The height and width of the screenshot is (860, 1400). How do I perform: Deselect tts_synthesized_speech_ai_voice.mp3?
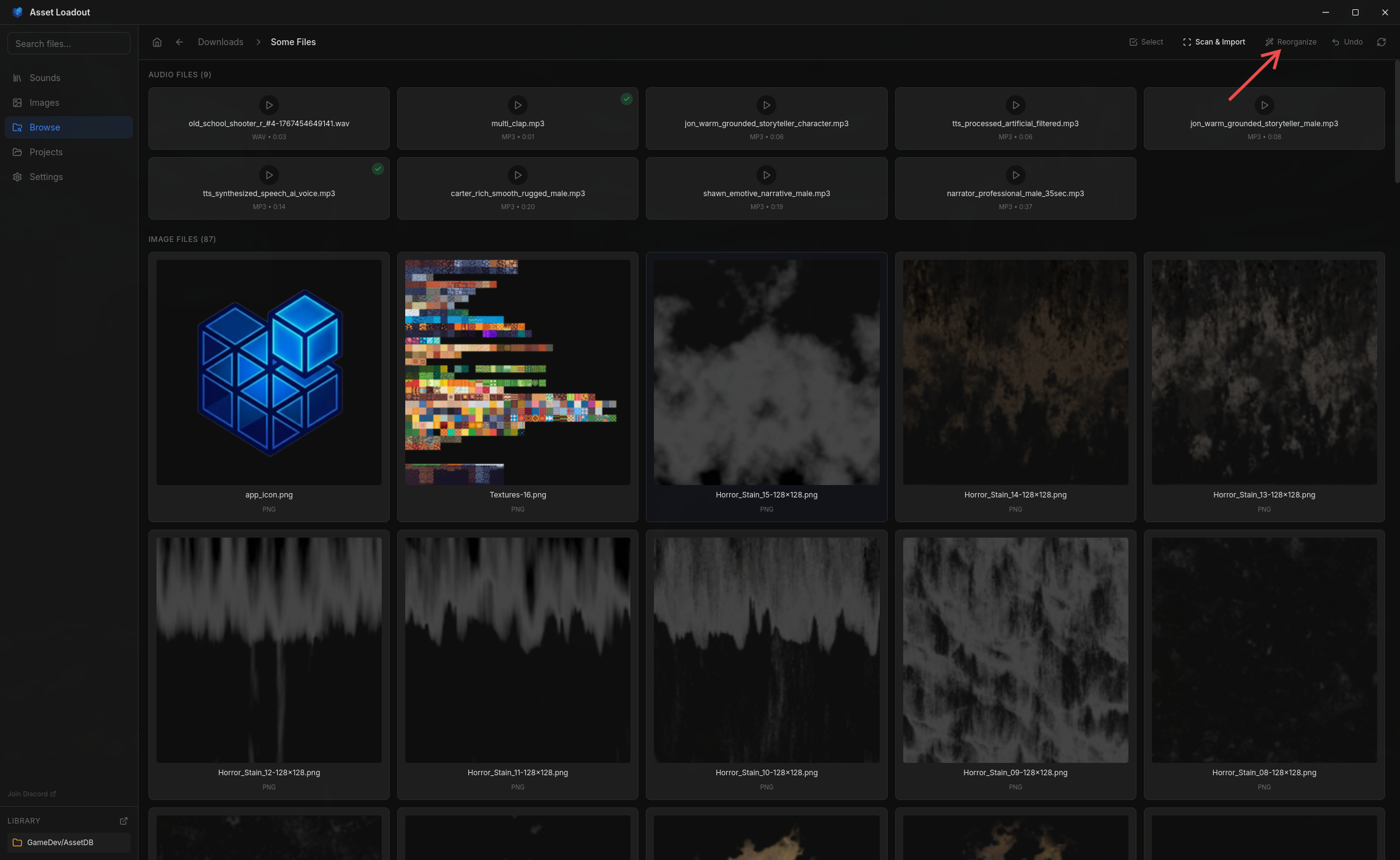378,168
